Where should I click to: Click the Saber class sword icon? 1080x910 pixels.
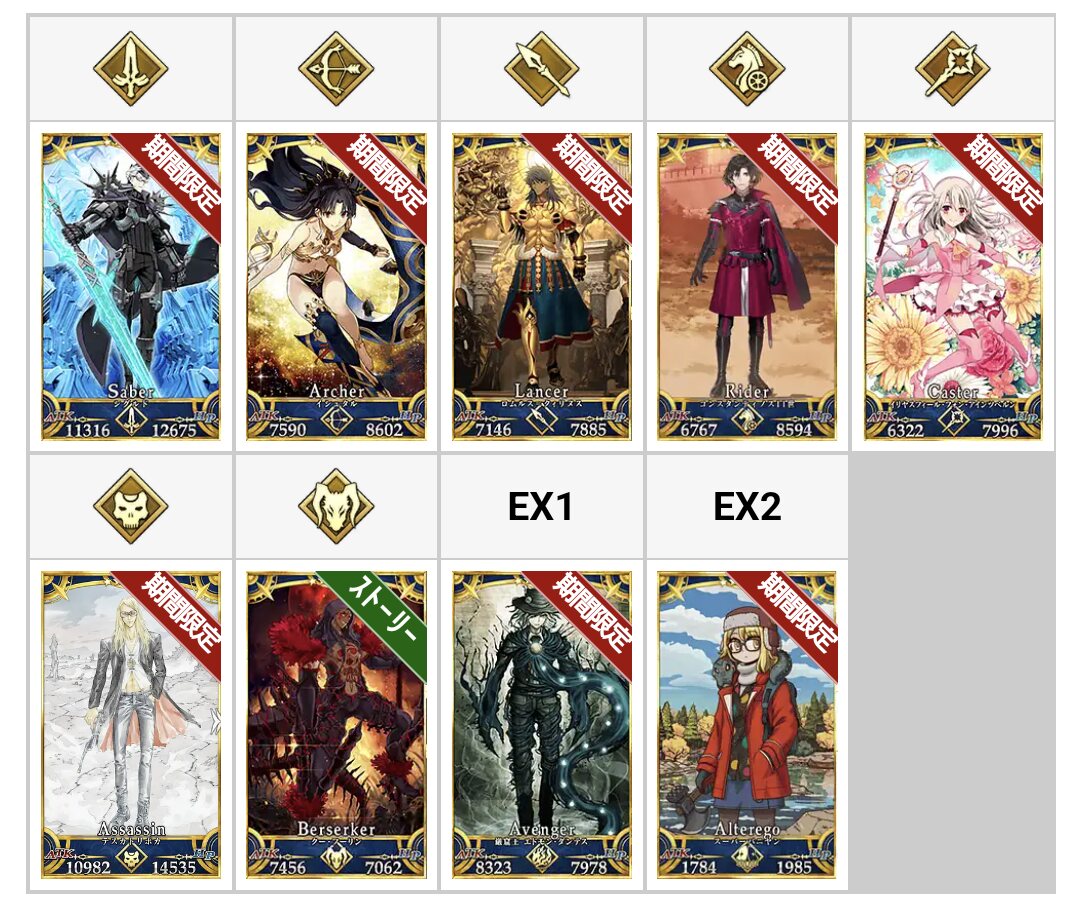click(x=130, y=69)
